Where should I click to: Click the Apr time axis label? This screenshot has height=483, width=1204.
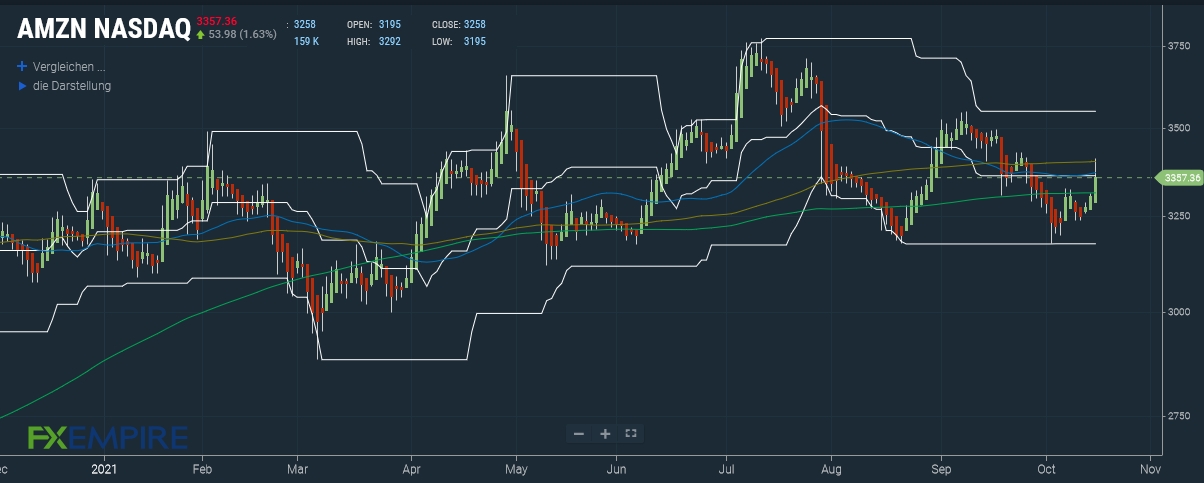(x=411, y=467)
